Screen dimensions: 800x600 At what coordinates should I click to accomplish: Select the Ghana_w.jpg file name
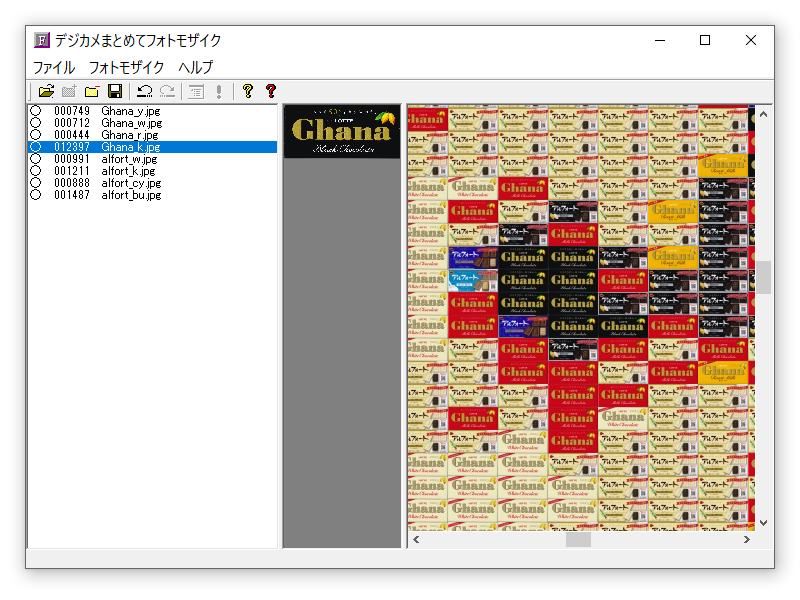132,123
